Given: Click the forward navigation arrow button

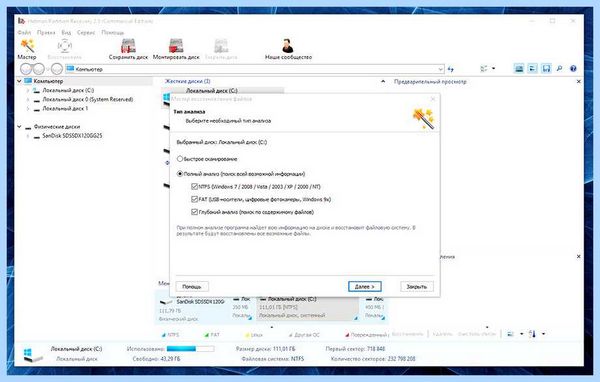Looking at the screenshot, I should (38, 69).
